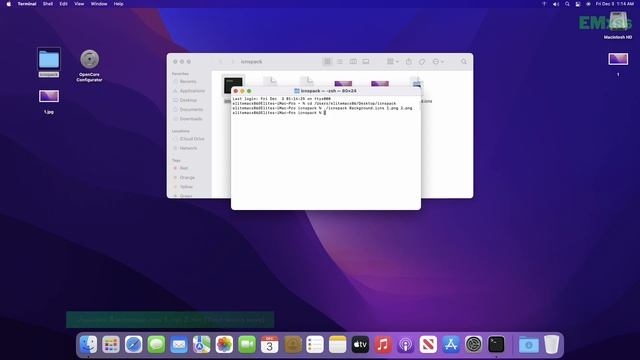Viewport: 640px width, 360px height.
Task: Switch Finder window to list view
Action: (x=340, y=61)
